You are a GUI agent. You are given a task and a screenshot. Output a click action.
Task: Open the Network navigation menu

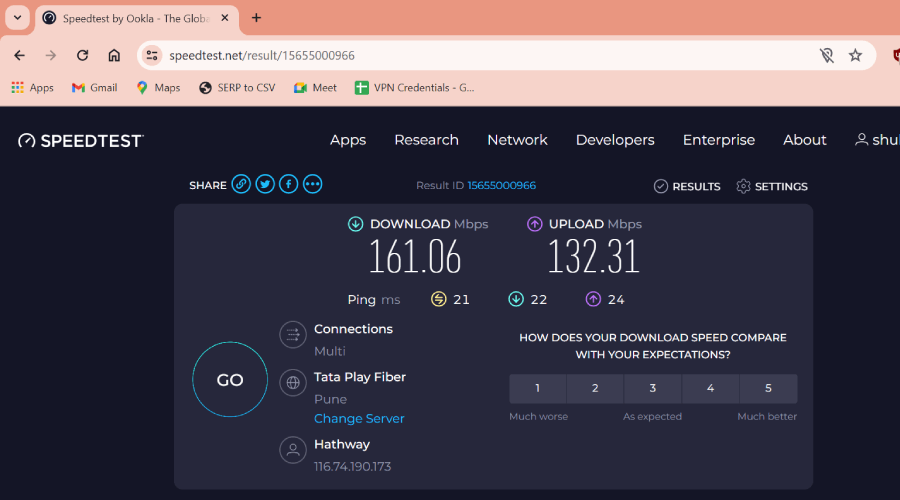pyautogui.click(x=517, y=140)
